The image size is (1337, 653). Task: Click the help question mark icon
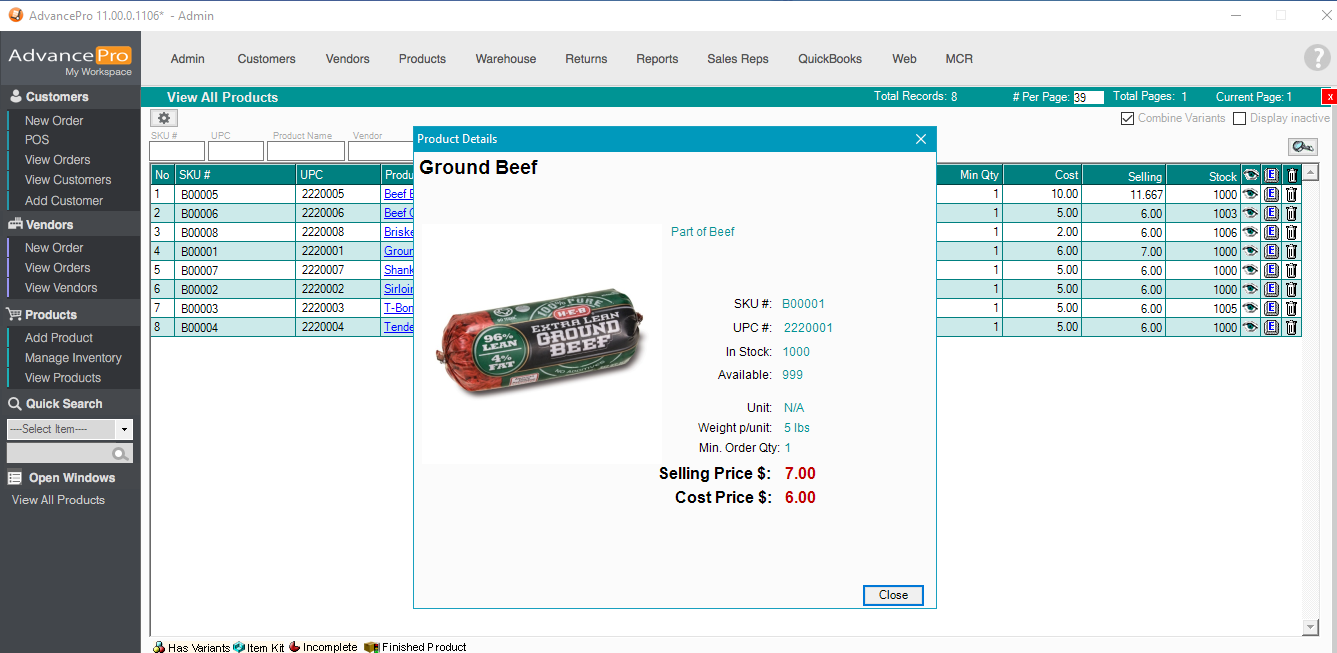[x=1316, y=58]
